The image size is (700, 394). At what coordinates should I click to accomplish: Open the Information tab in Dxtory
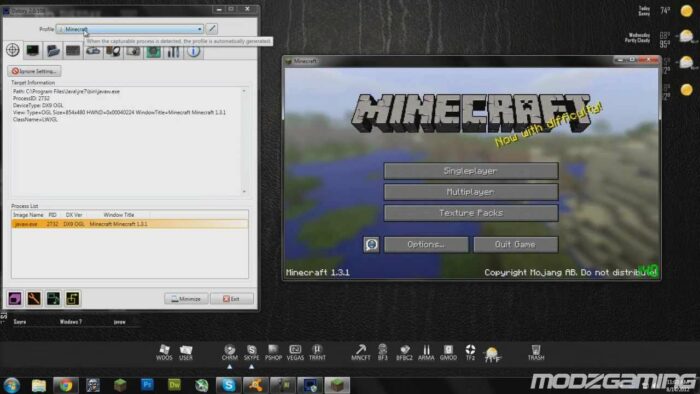click(x=193, y=51)
